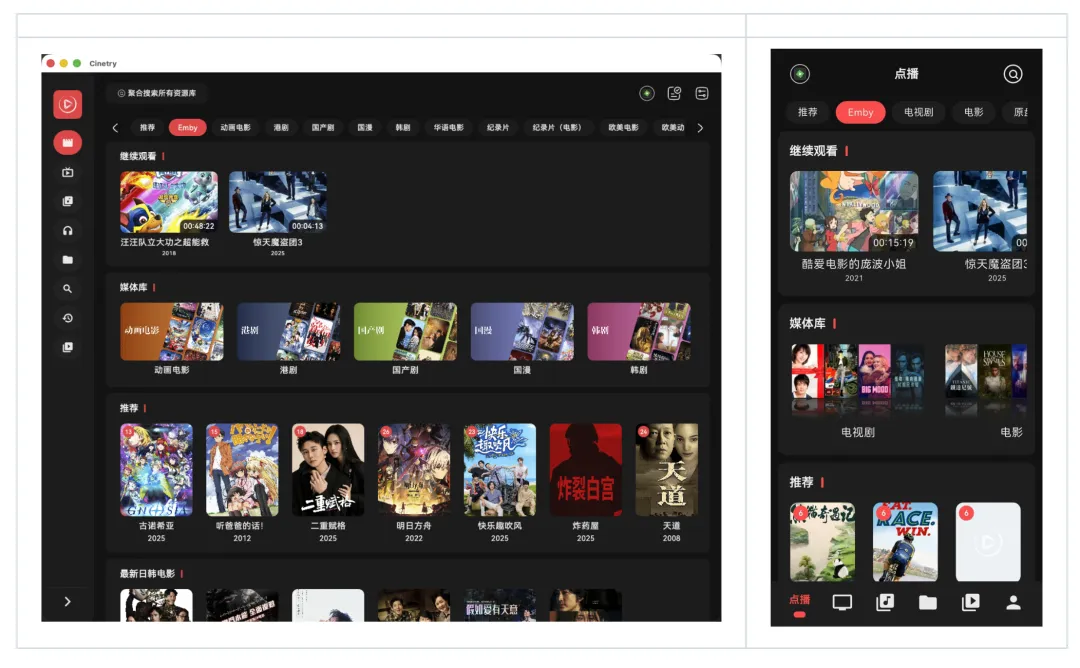
Task: Tap the music library icon in mobile bottom bar
Action: coord(885,603)
